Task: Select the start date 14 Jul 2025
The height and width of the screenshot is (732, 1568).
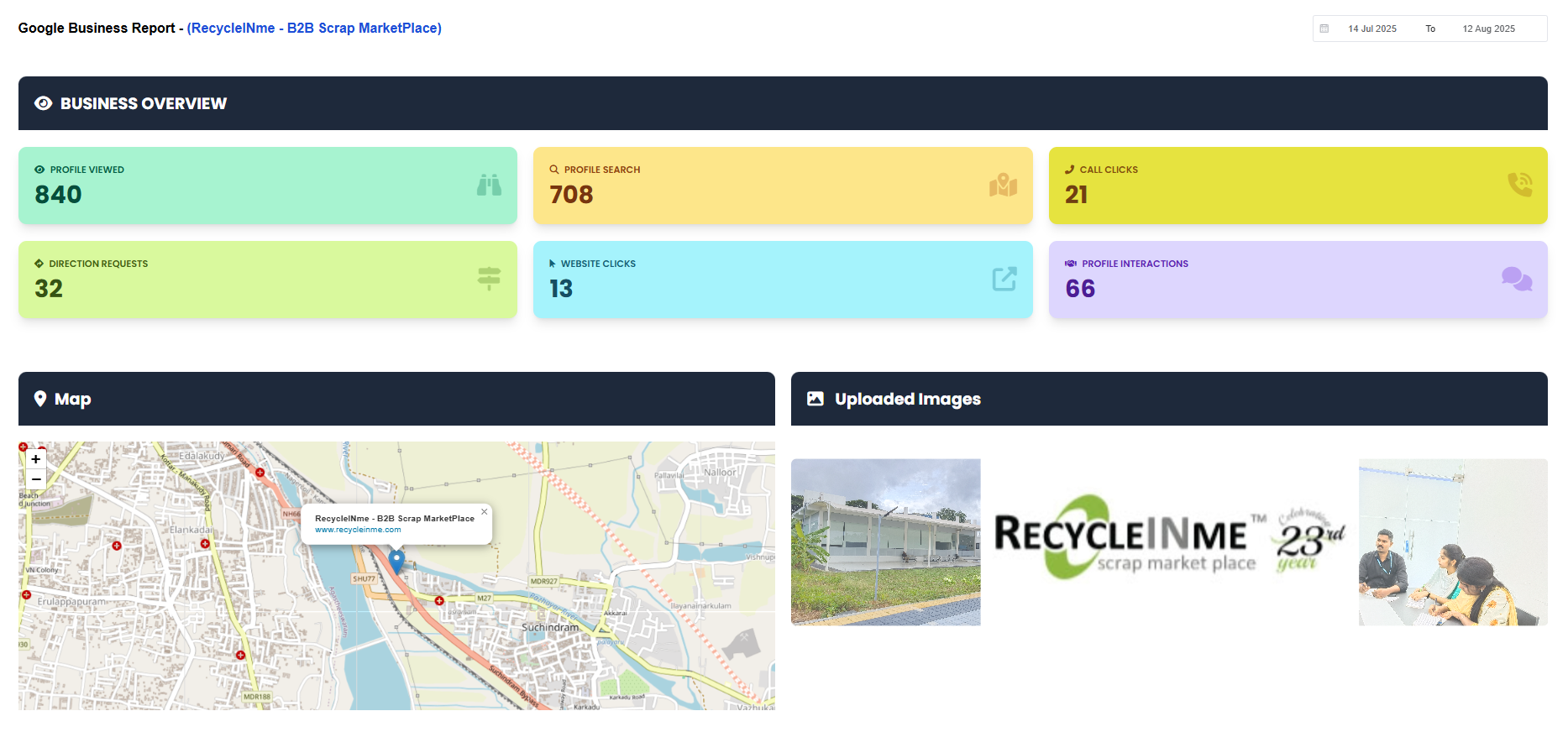Action: [x=1372, y=29]
